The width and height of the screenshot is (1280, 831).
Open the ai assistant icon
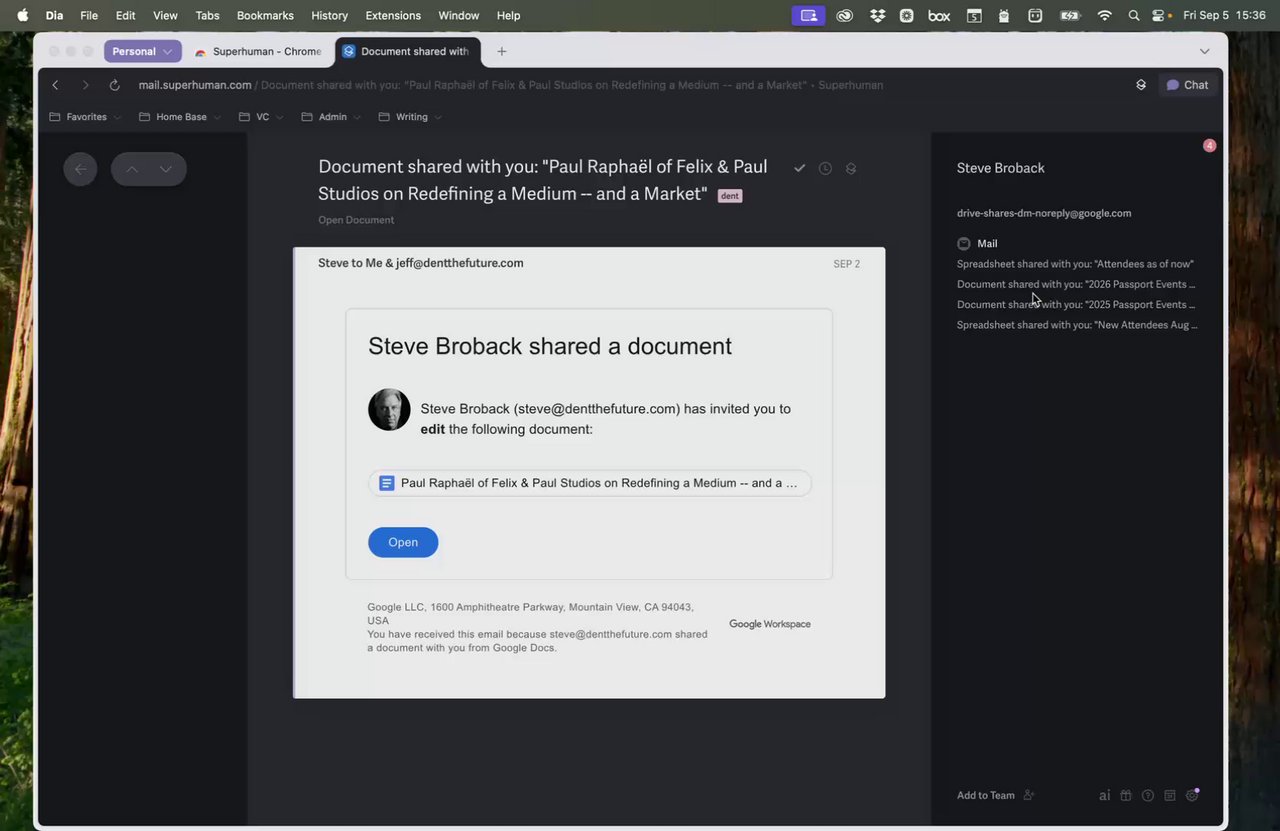click(1105, 796)
